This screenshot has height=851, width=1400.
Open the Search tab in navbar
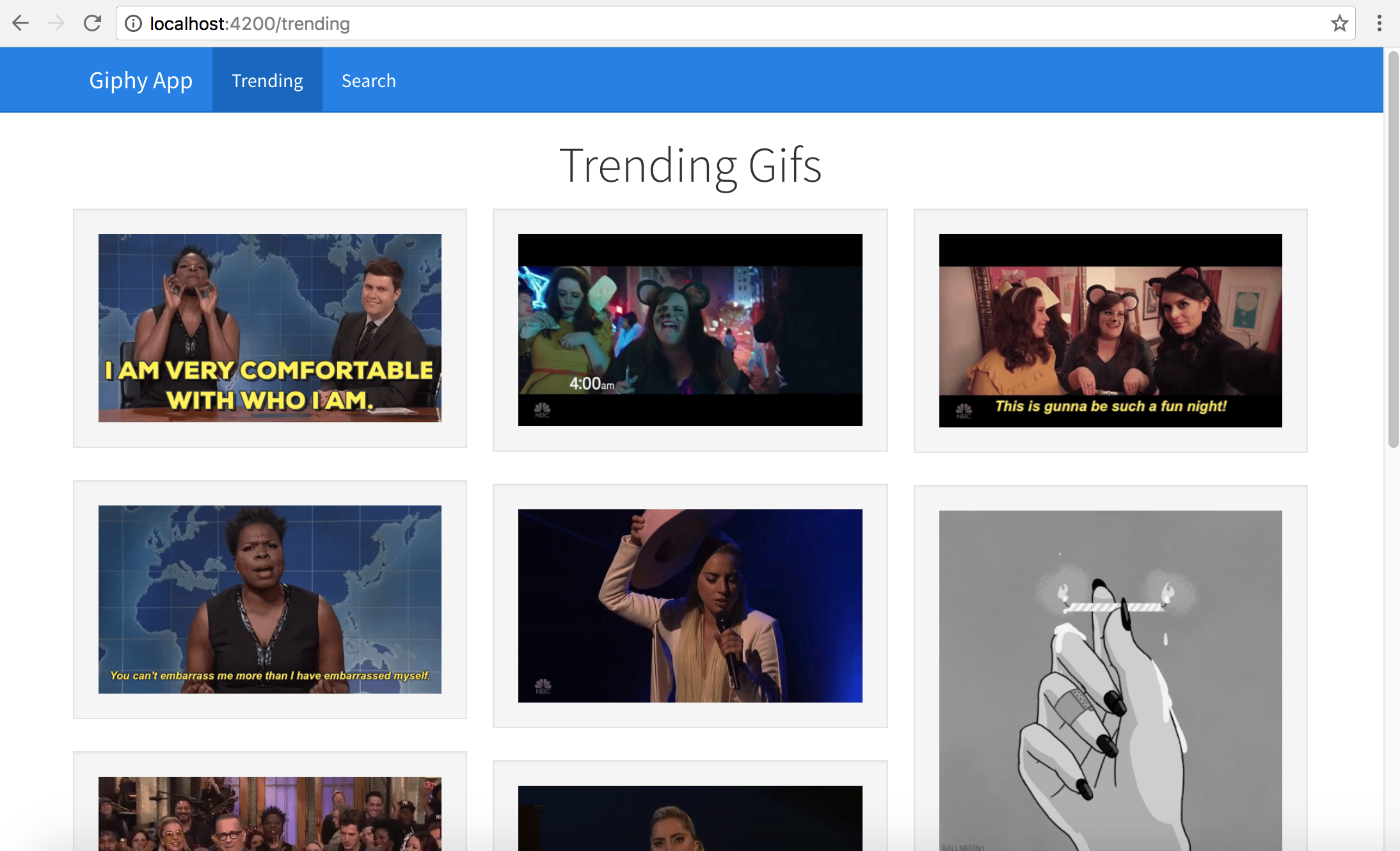(x=369, y=81)
